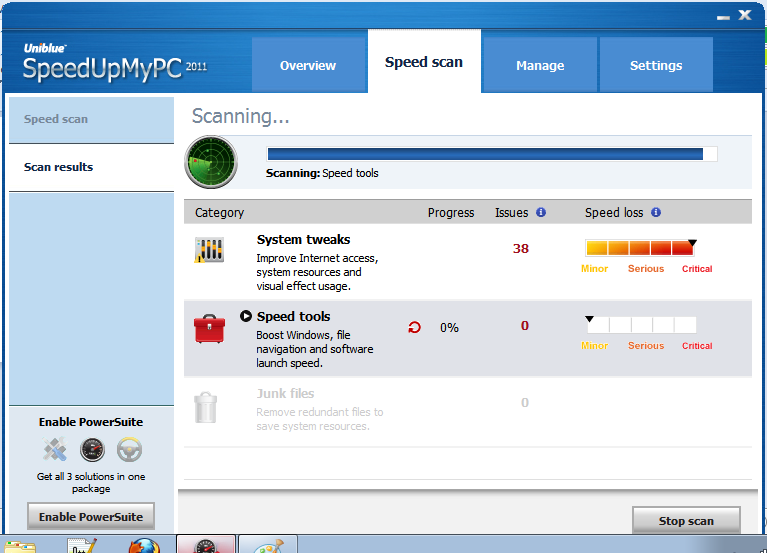Viewport: 767px width, 553px height.
Task: Select Speed scan in the sidebar
Action: (91, 120)
